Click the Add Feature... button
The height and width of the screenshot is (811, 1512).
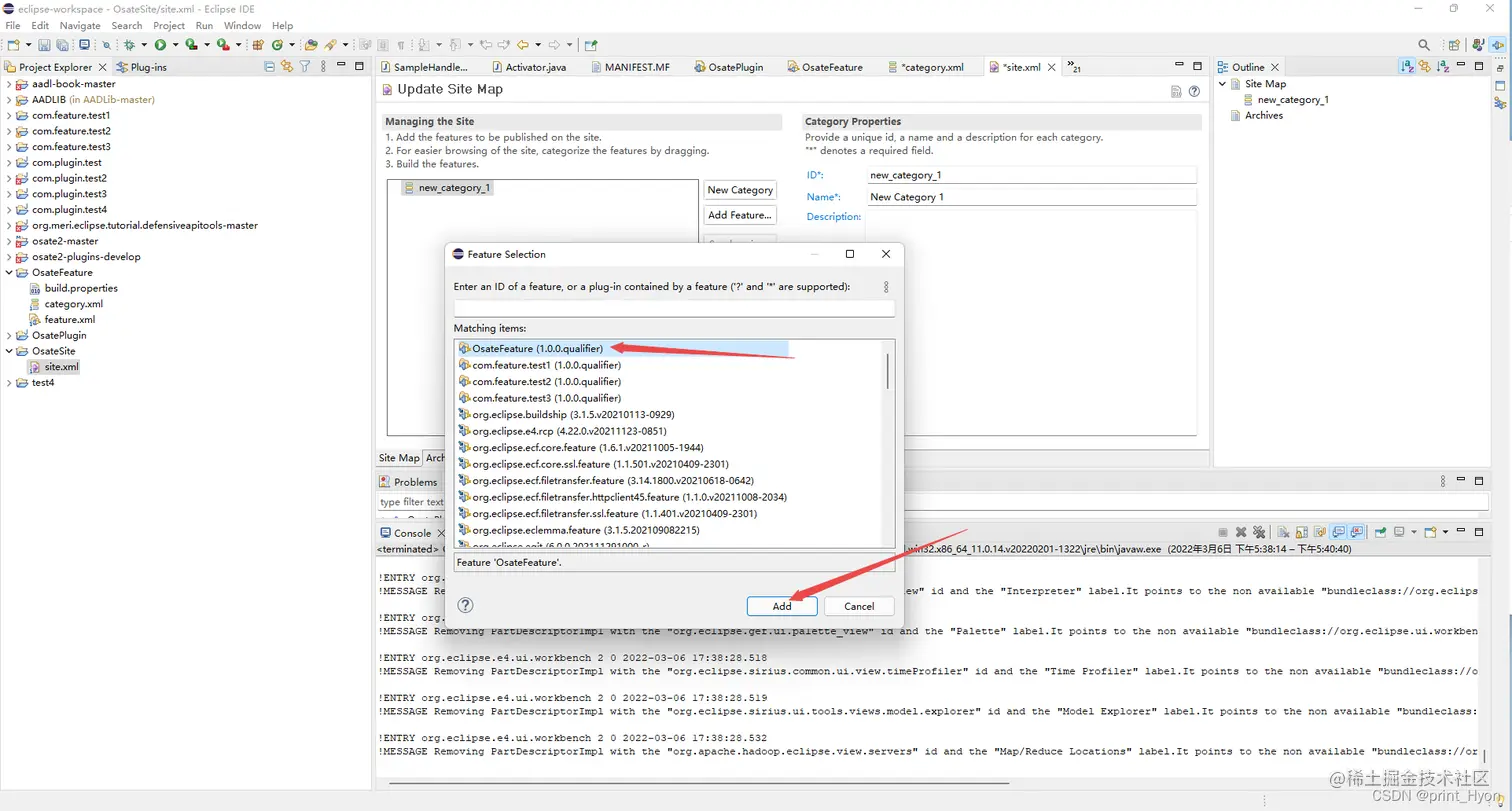coord(740,215)
